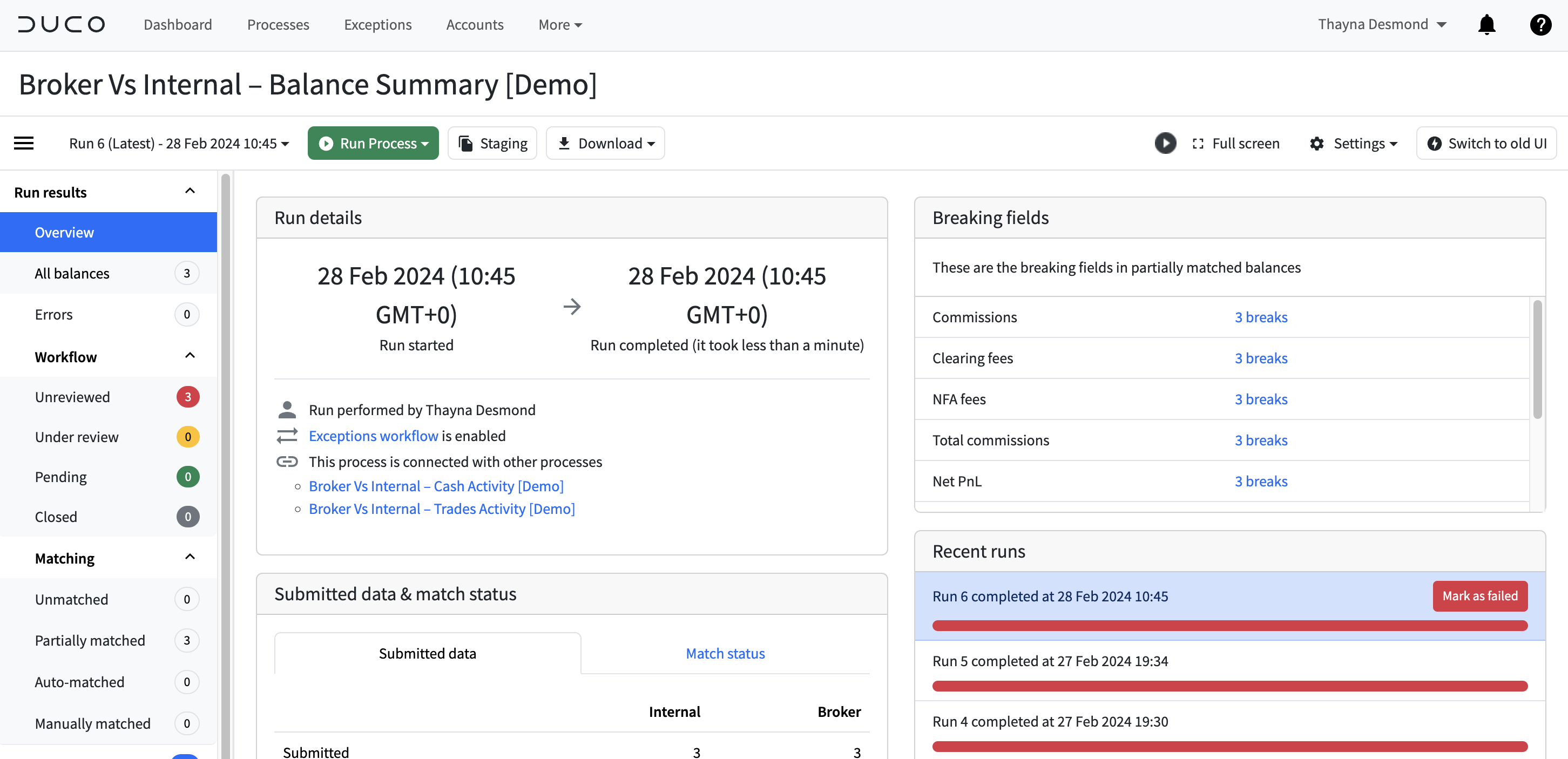Toggle the hamburger sidebar menu

pyautogui.click(x=24, y=143)
